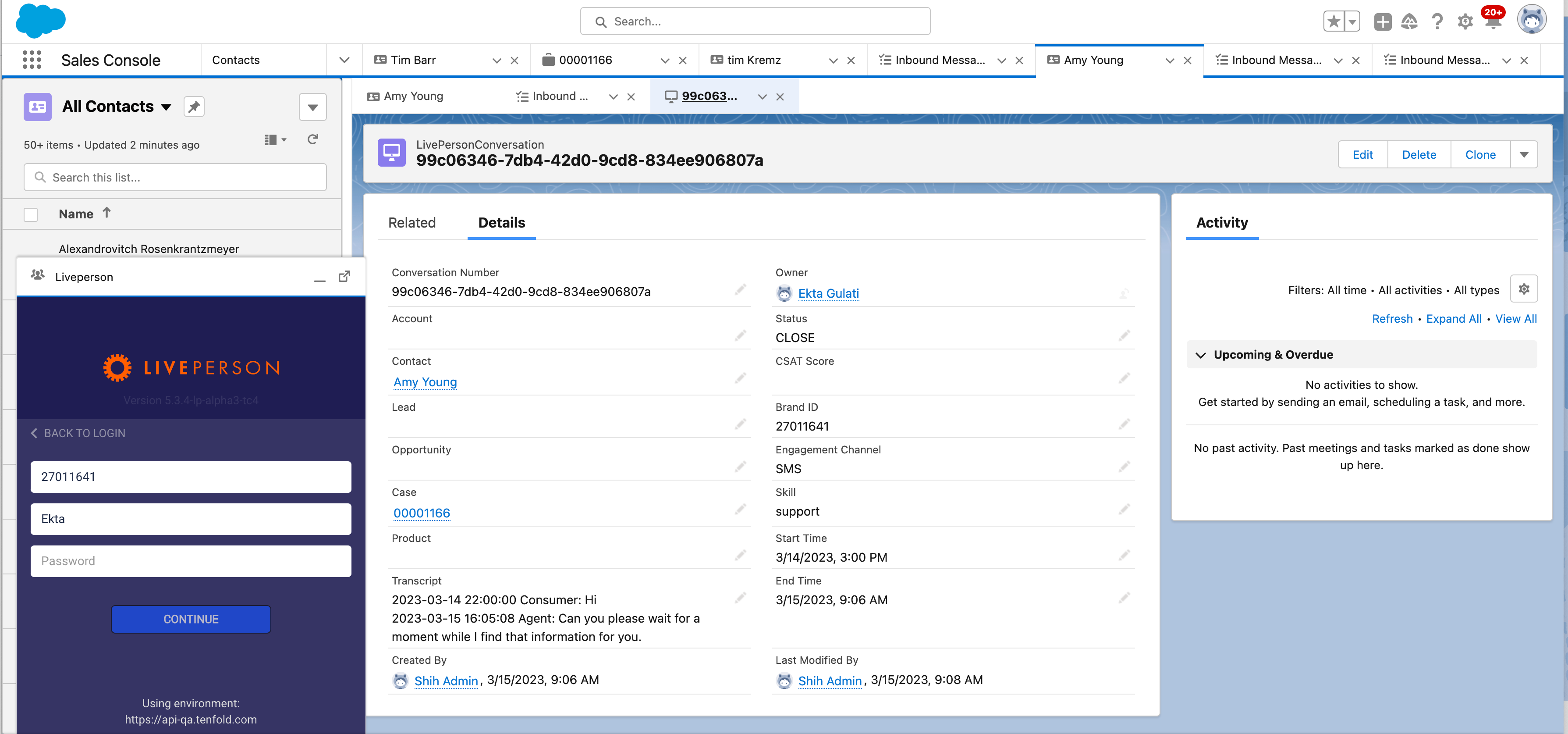Open more actions dropdown beside Clone

1524,155
